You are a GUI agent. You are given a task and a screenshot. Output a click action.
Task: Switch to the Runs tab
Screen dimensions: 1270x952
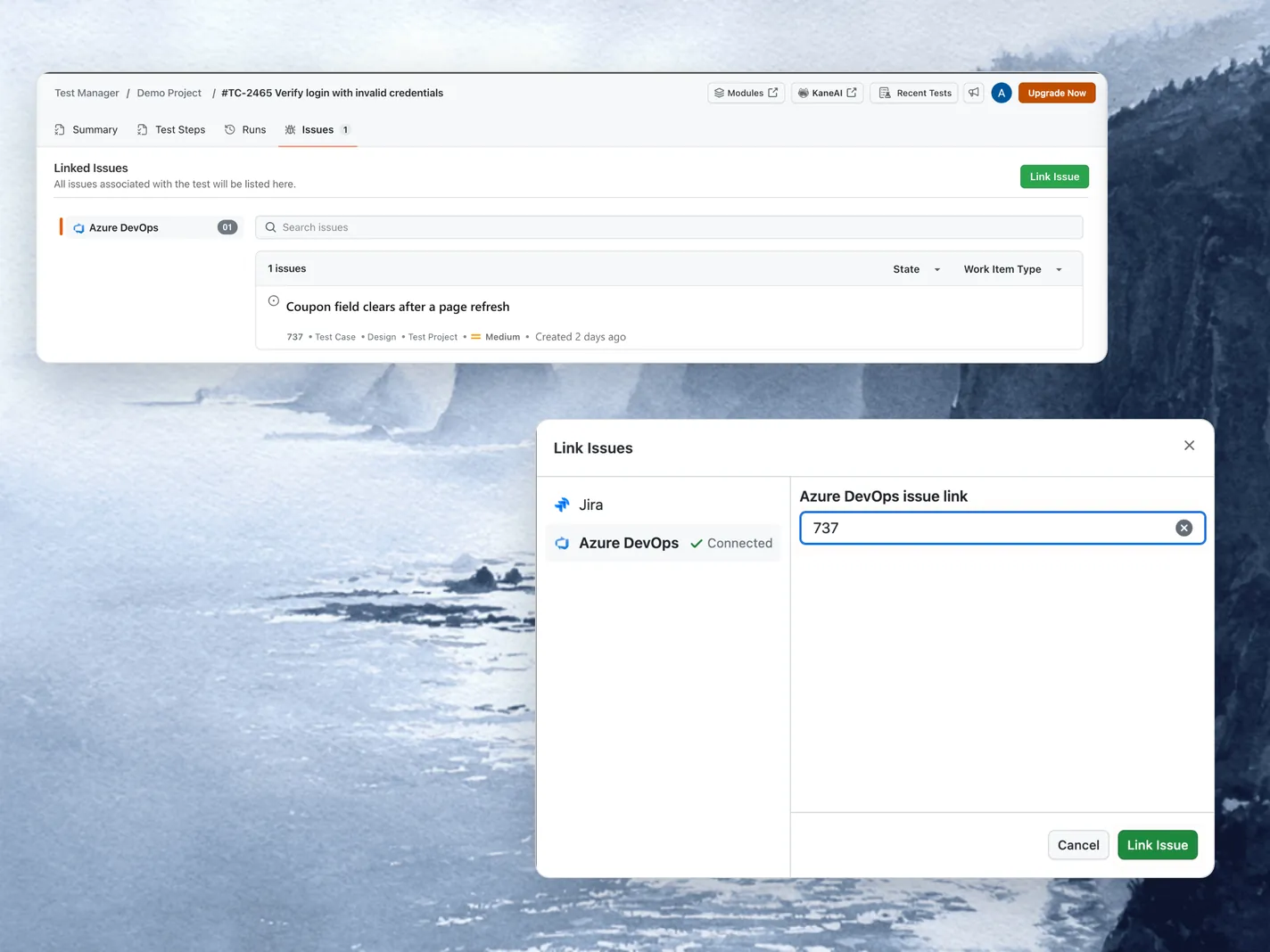[x=245, y=130]
